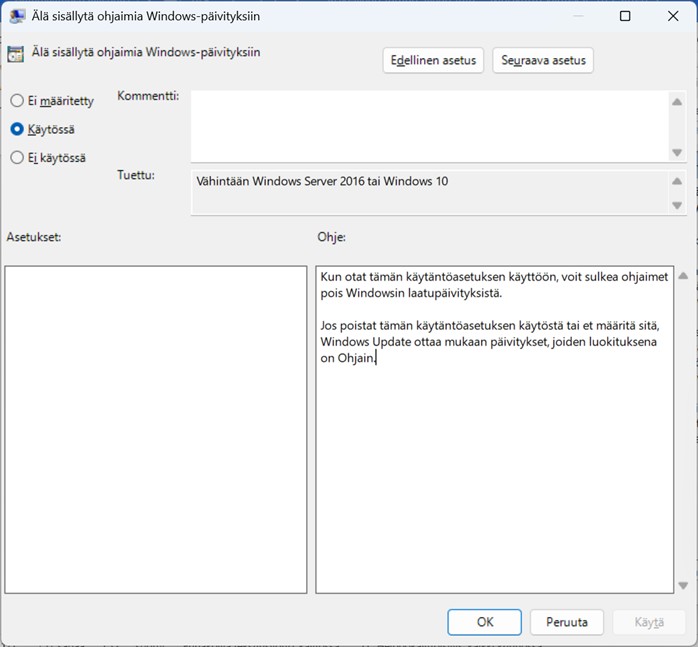The height and width of the screenshot is (647, 698).
Task: Click up arrow of Ohje scrollbar
Action: point(683,276)
